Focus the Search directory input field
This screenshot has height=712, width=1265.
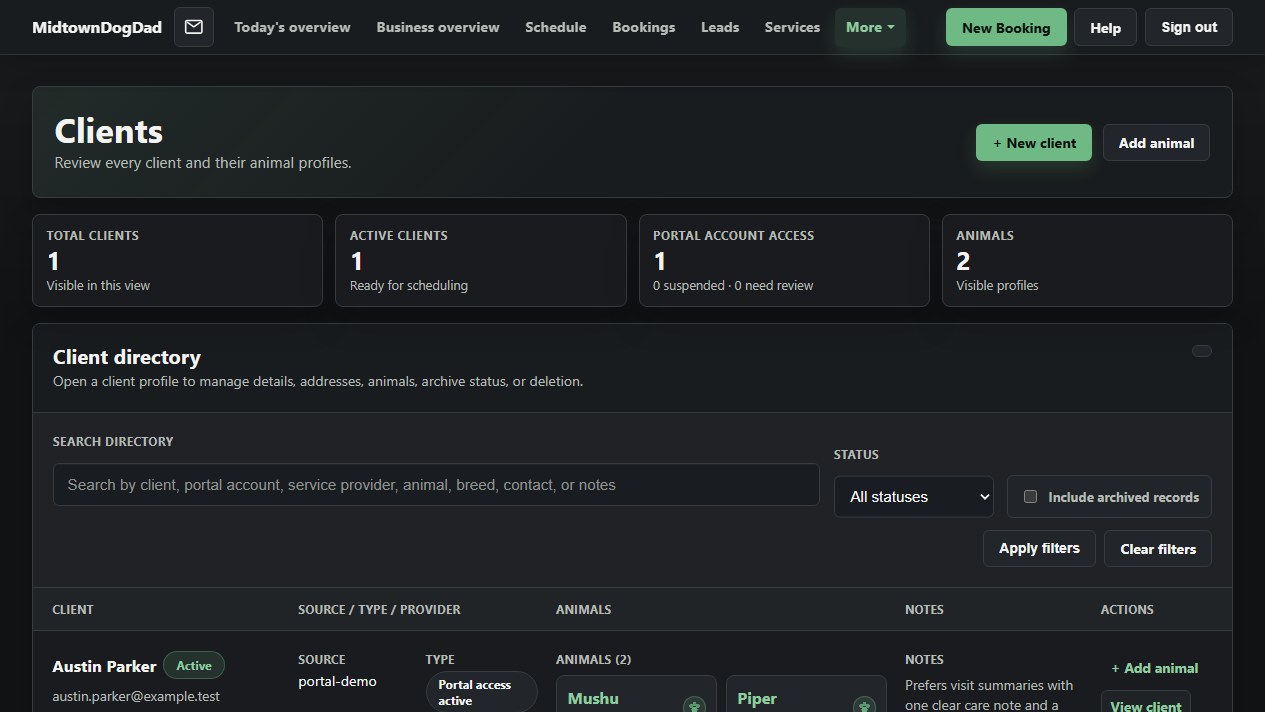(x=436, y=484)
